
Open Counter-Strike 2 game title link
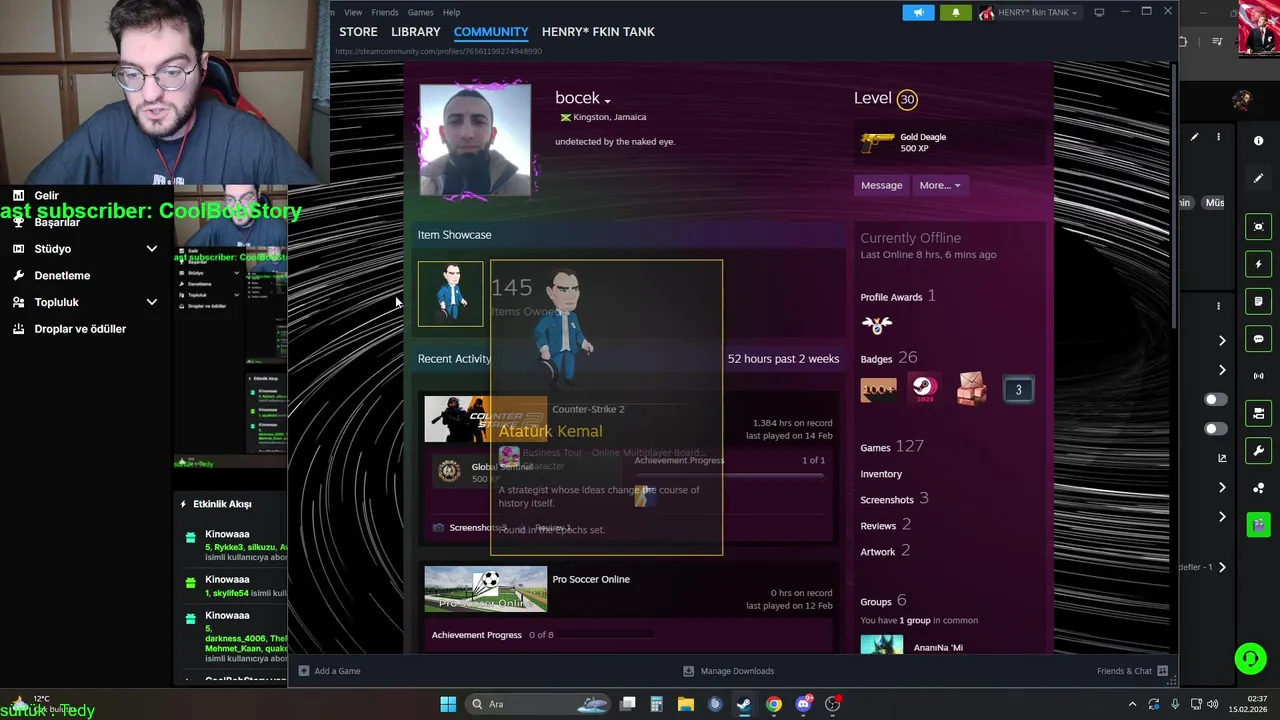tap(588, 409)
